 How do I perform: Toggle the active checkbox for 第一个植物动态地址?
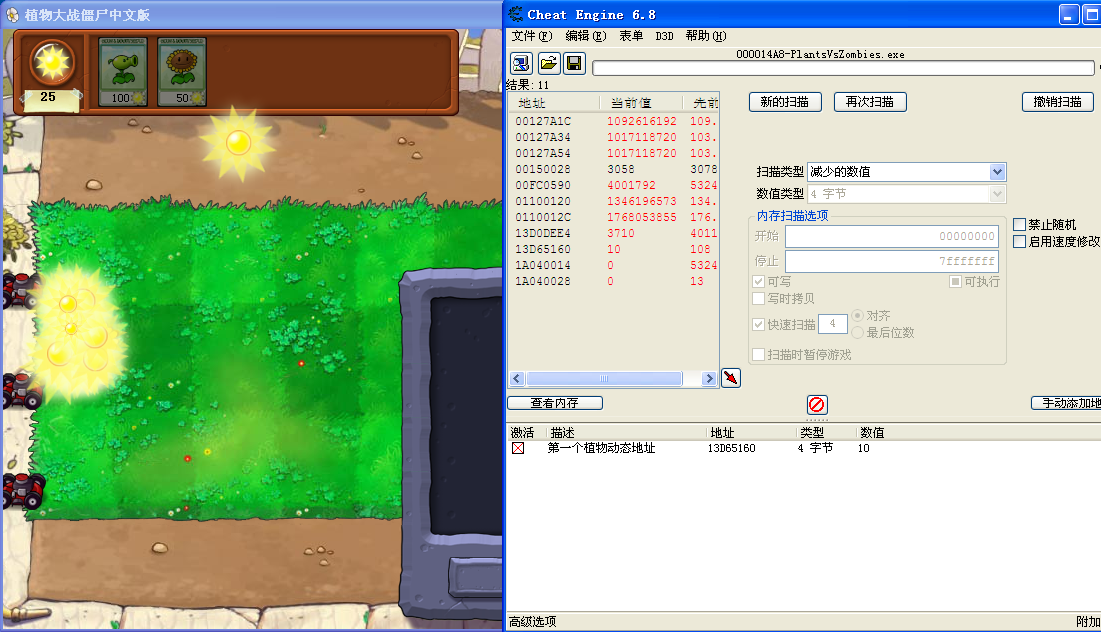click(x=518, y=448)
